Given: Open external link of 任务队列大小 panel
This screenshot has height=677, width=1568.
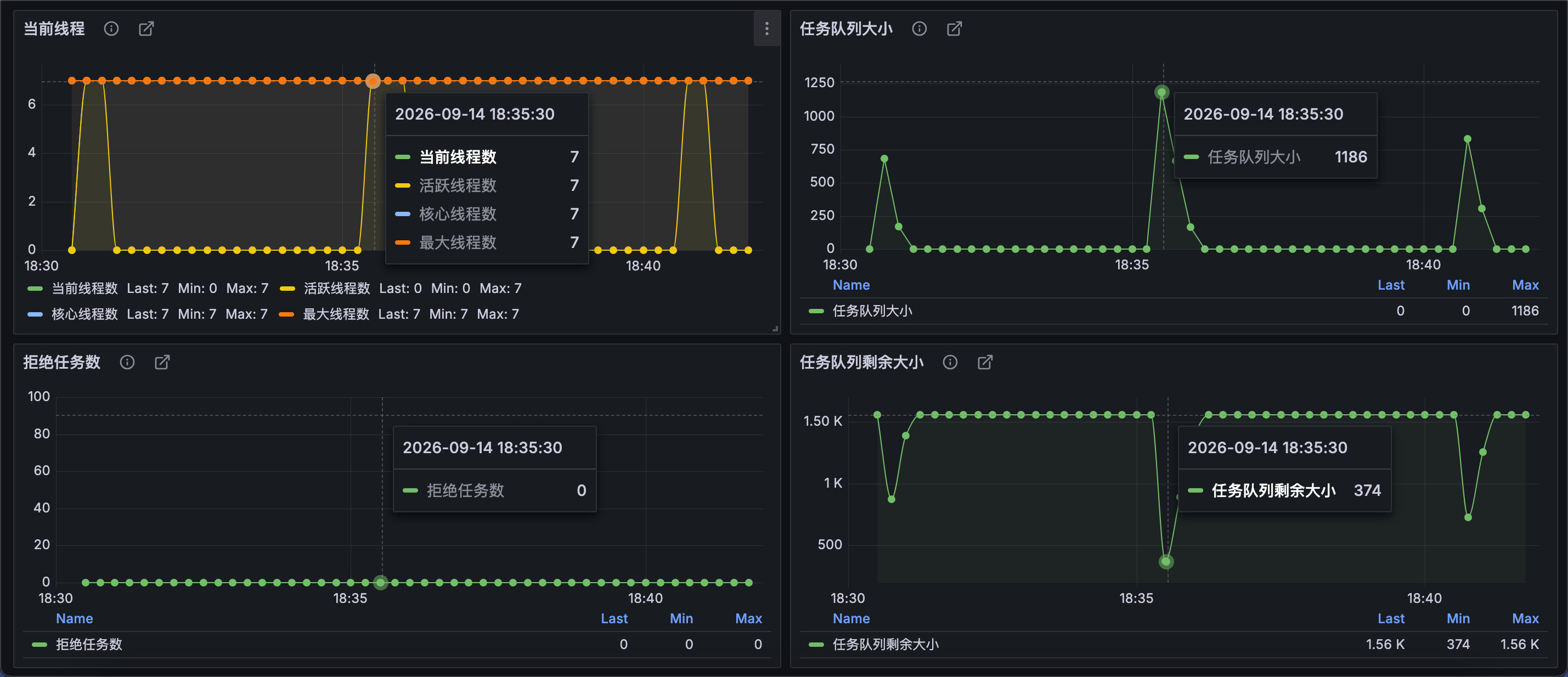Looking at the screenshot, I should pos(955,29).
